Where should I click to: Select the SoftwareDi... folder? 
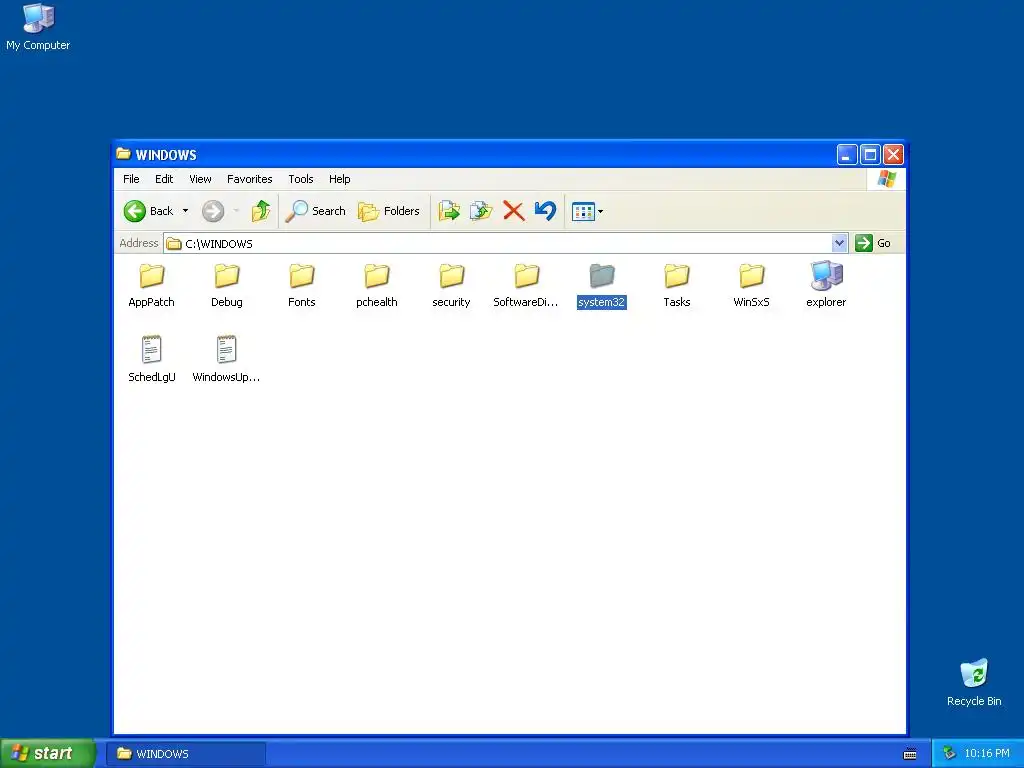526,285
